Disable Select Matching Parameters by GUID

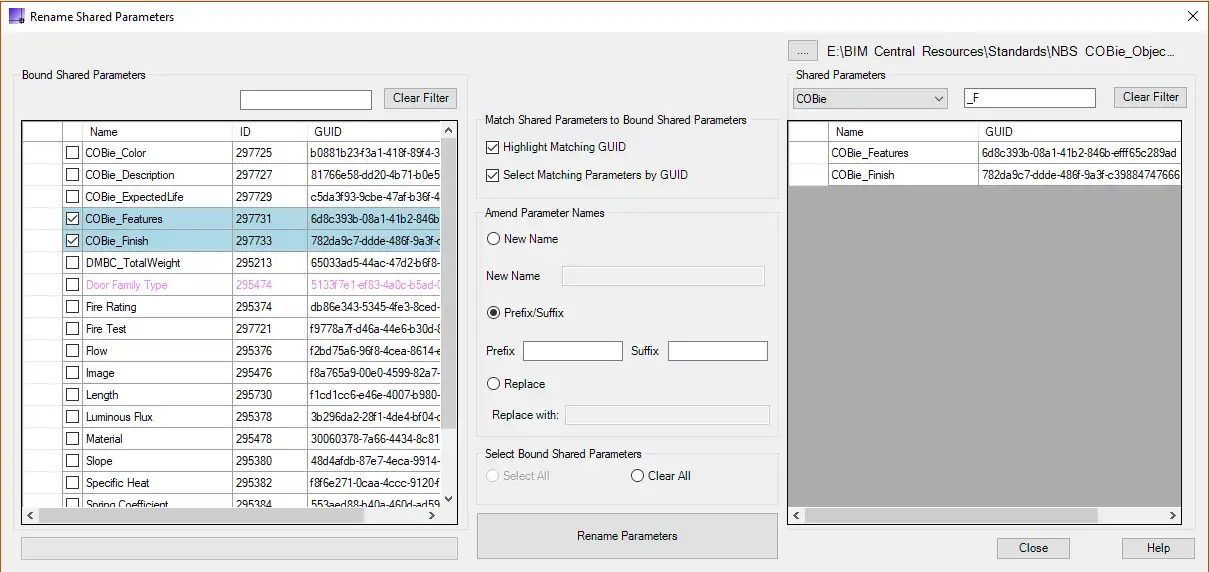pyautogui.click(x=492, y=175)
